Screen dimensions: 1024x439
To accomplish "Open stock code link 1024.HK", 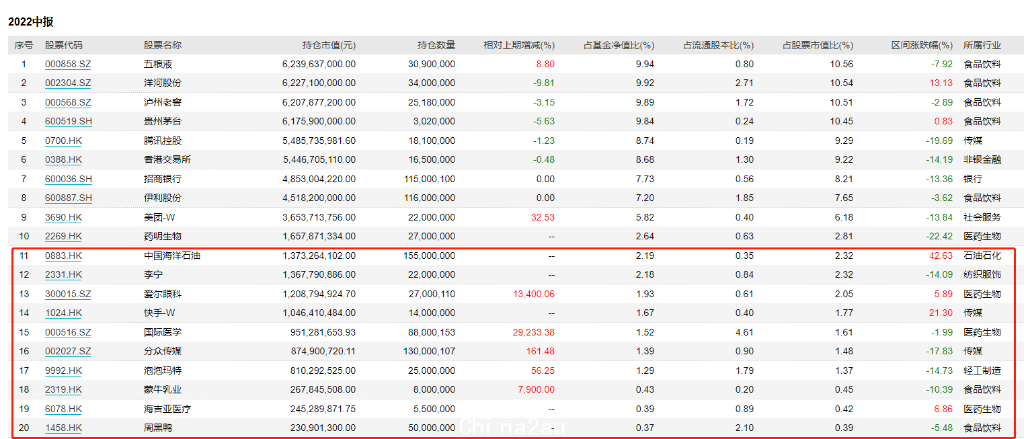I will click(x=64, y=314).
